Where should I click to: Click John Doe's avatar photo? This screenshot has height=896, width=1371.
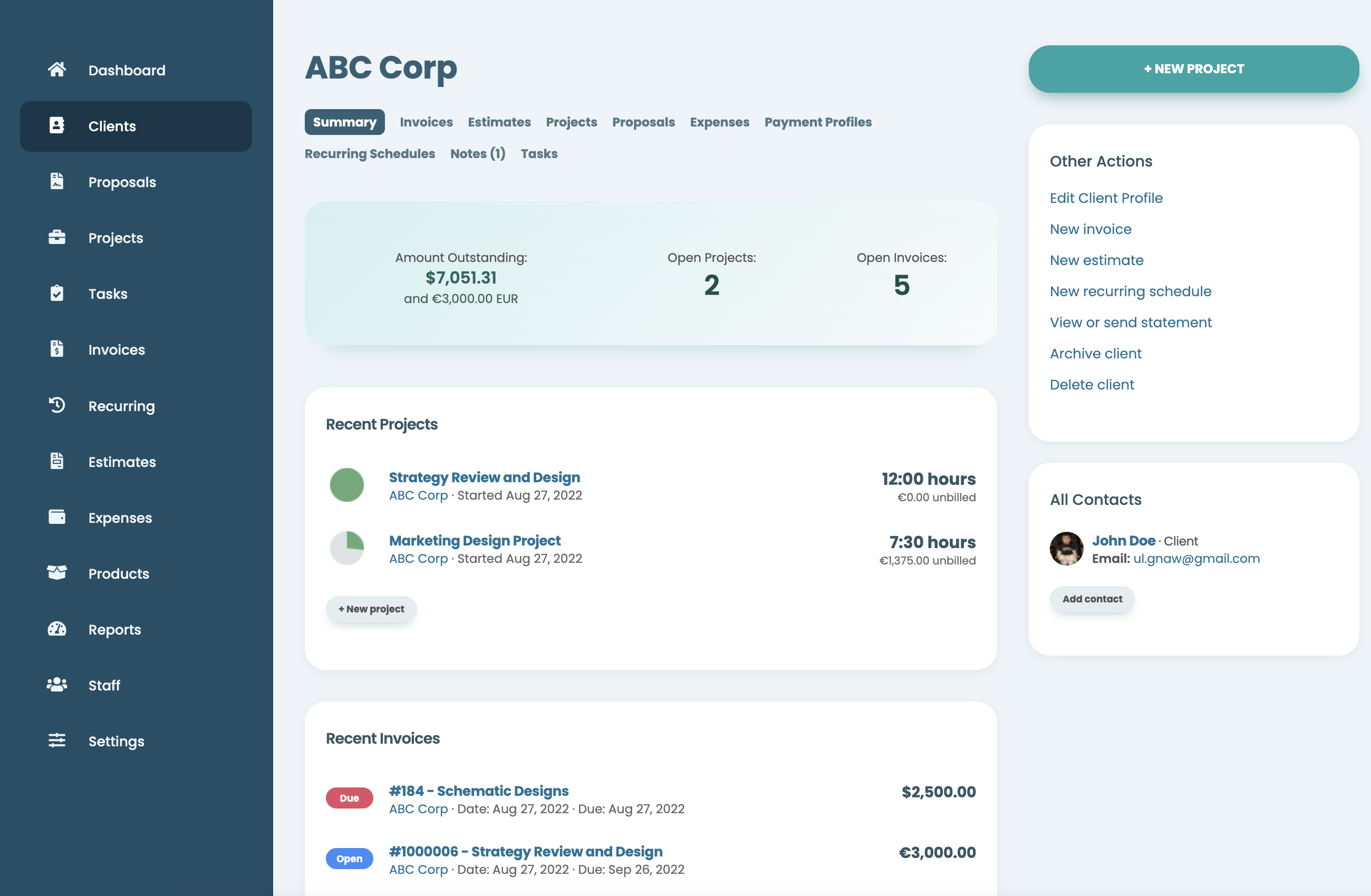coord(1066,549)
